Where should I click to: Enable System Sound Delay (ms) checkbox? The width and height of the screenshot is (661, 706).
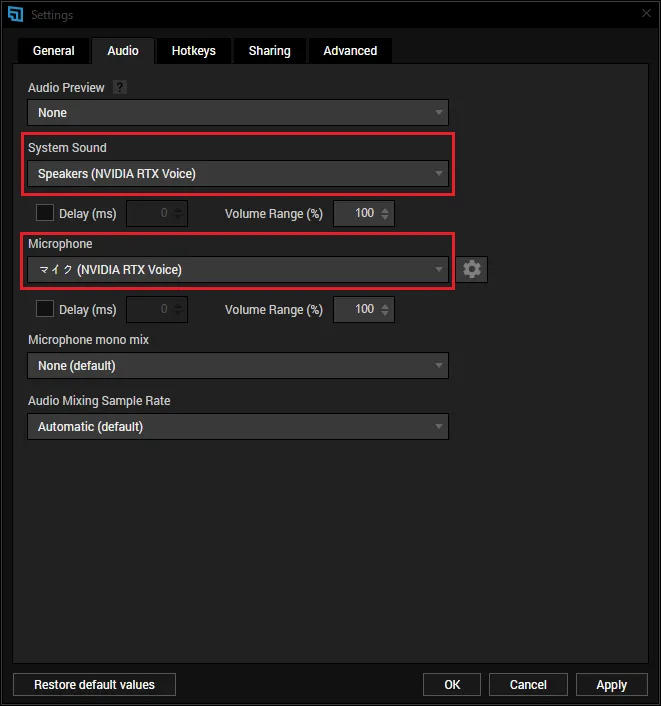click(45, 213)
